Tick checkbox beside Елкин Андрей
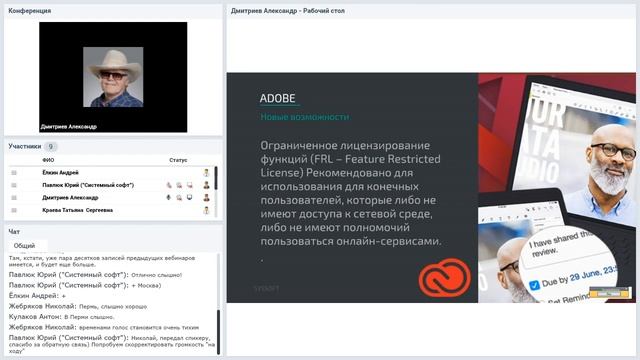Image resolution: width=640 pixels, height=360 pixels. point(14,173)
